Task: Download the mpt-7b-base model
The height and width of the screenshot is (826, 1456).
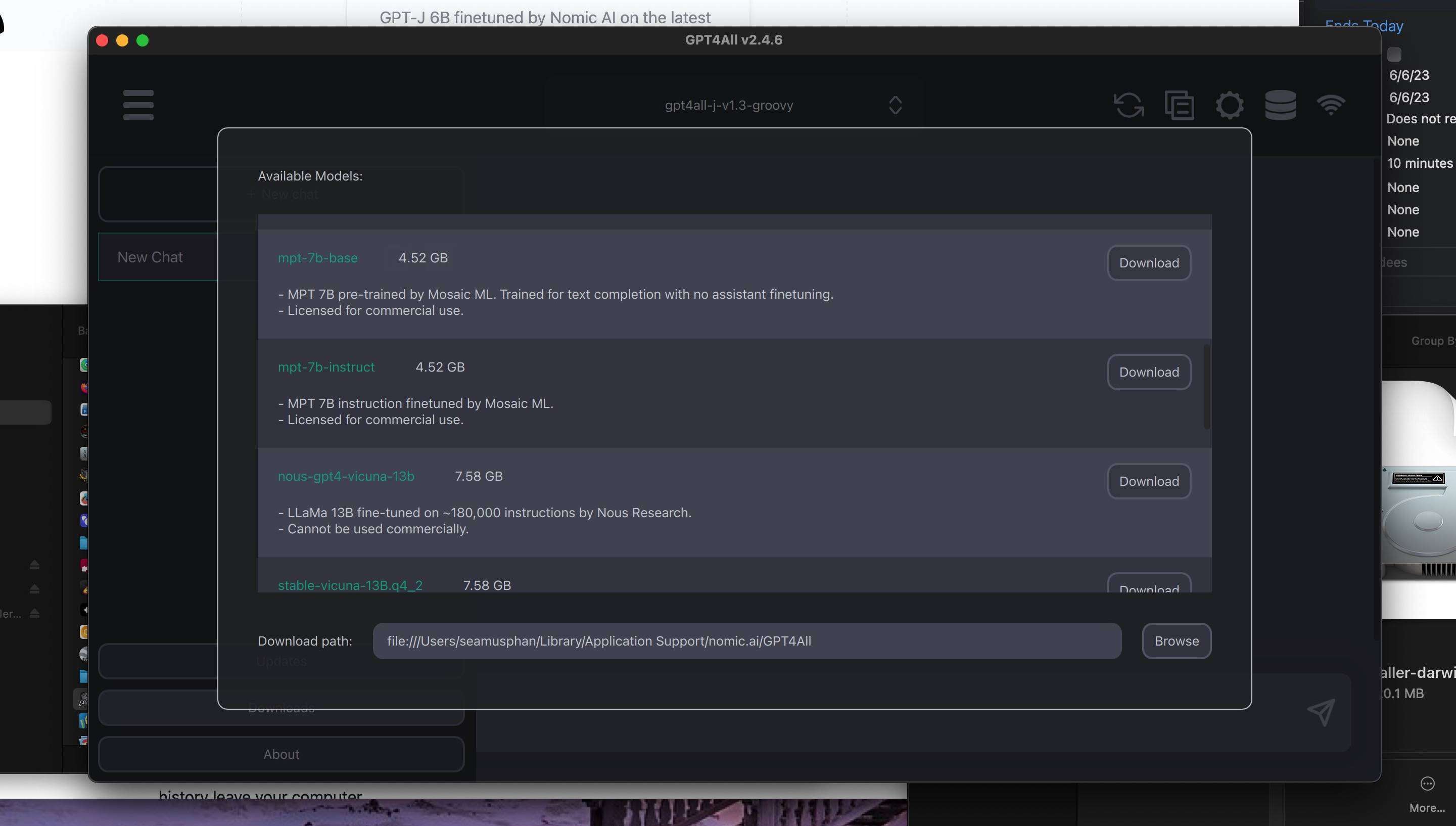Action: point(1149,263)
